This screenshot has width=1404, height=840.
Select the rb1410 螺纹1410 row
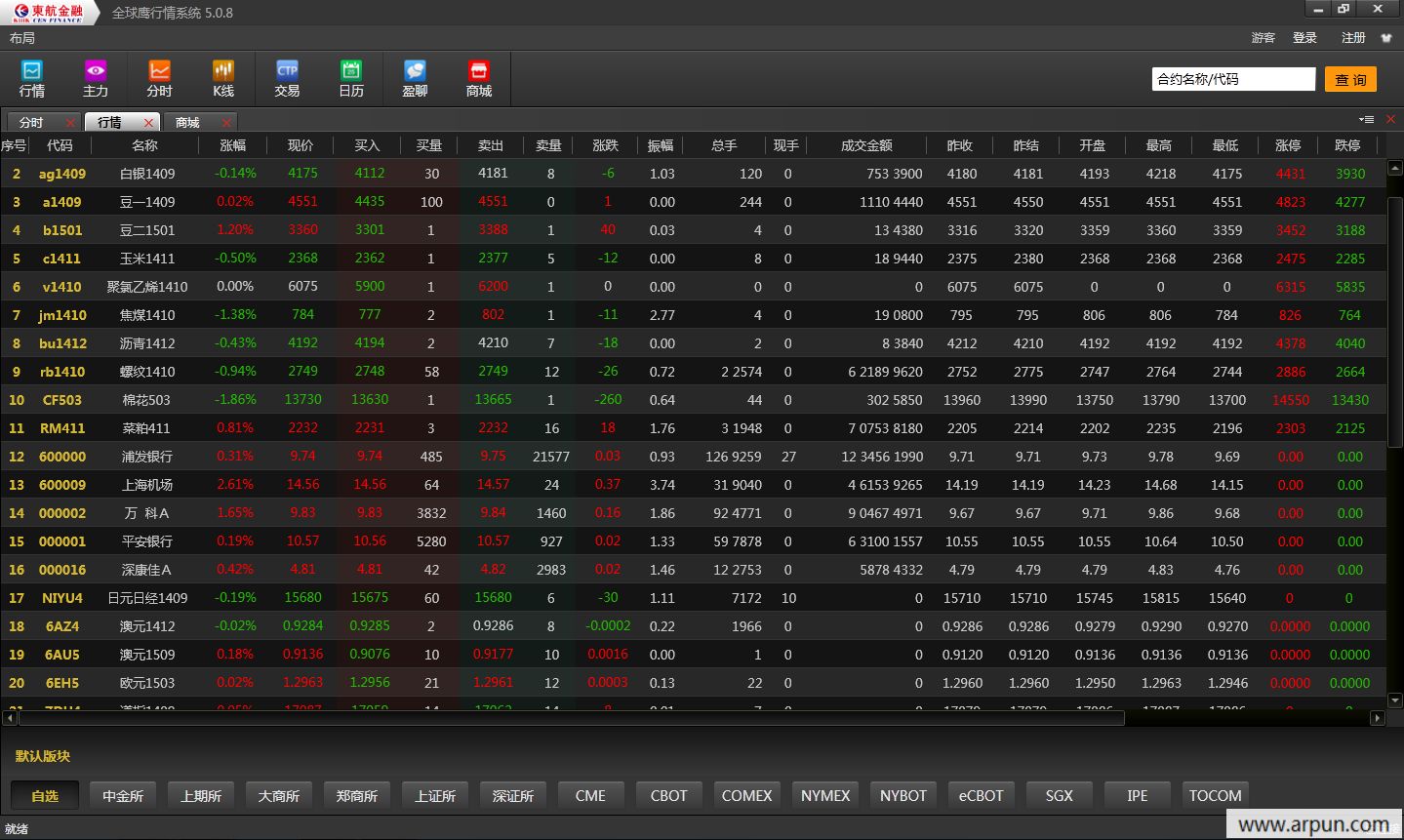tap(693, 372)
